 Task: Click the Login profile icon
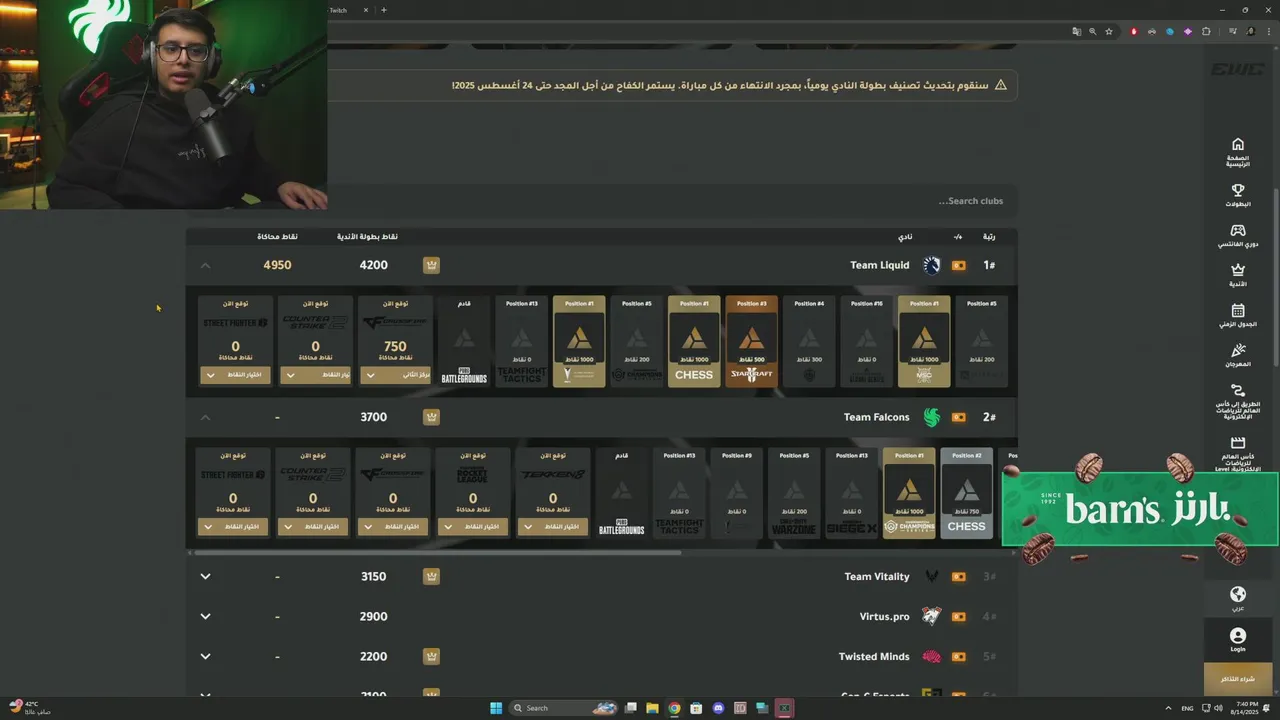point(1238,635)
